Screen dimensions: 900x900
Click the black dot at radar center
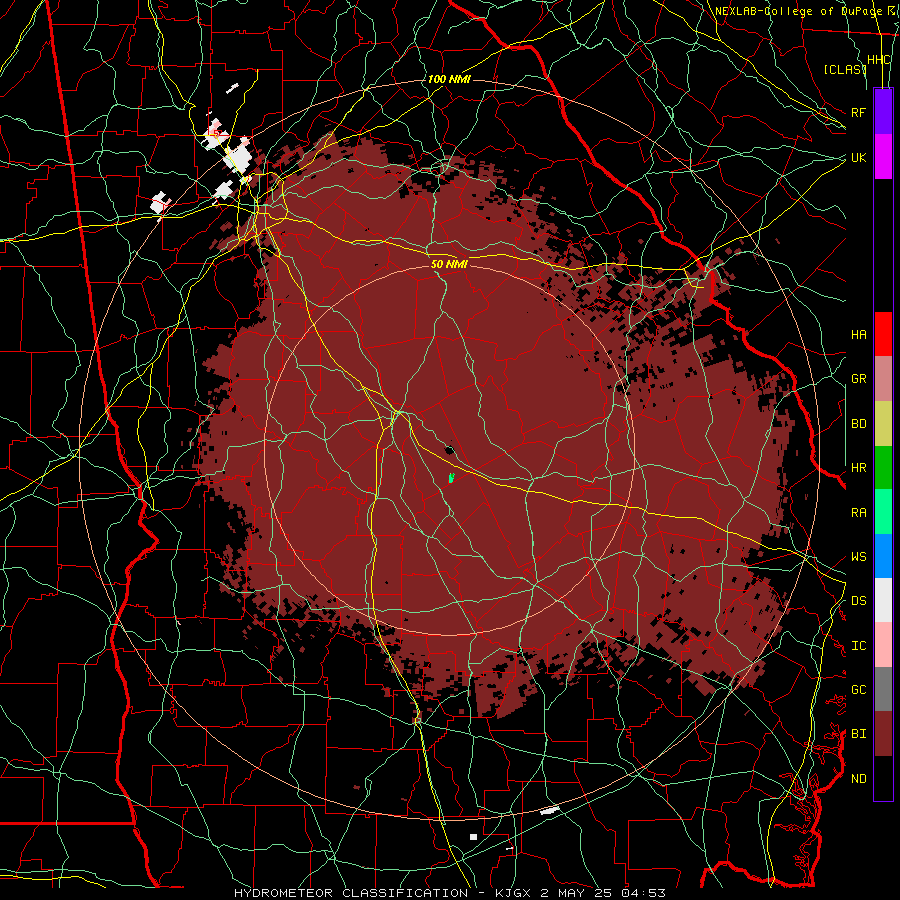tap(449, 450)
